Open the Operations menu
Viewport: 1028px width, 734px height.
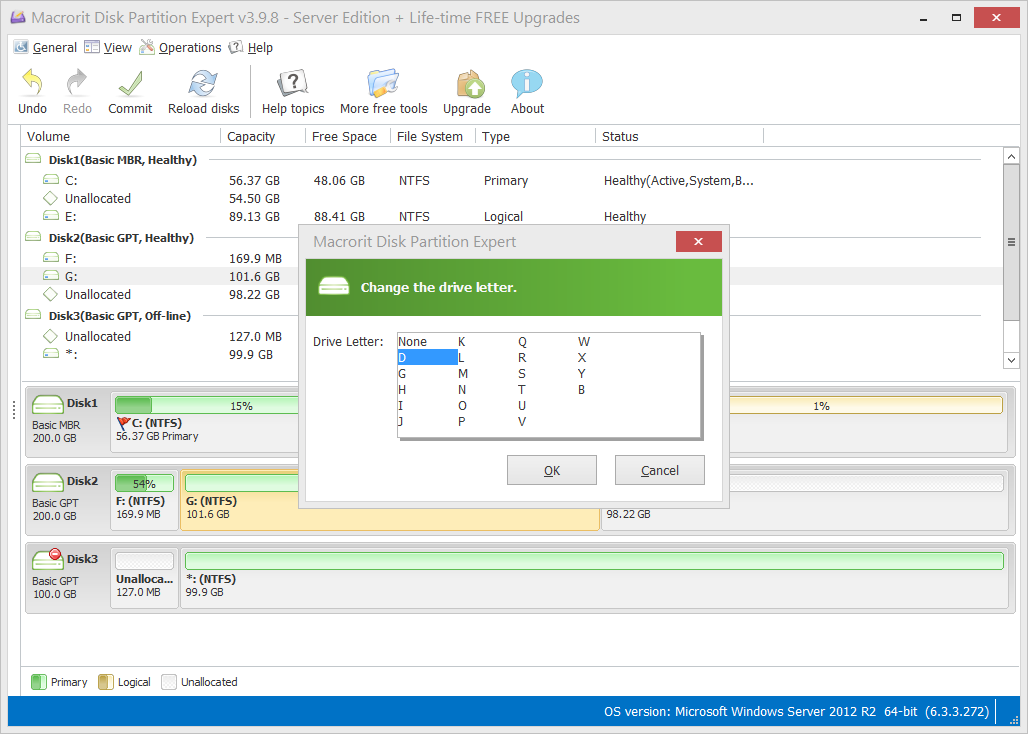click(189, 47)
